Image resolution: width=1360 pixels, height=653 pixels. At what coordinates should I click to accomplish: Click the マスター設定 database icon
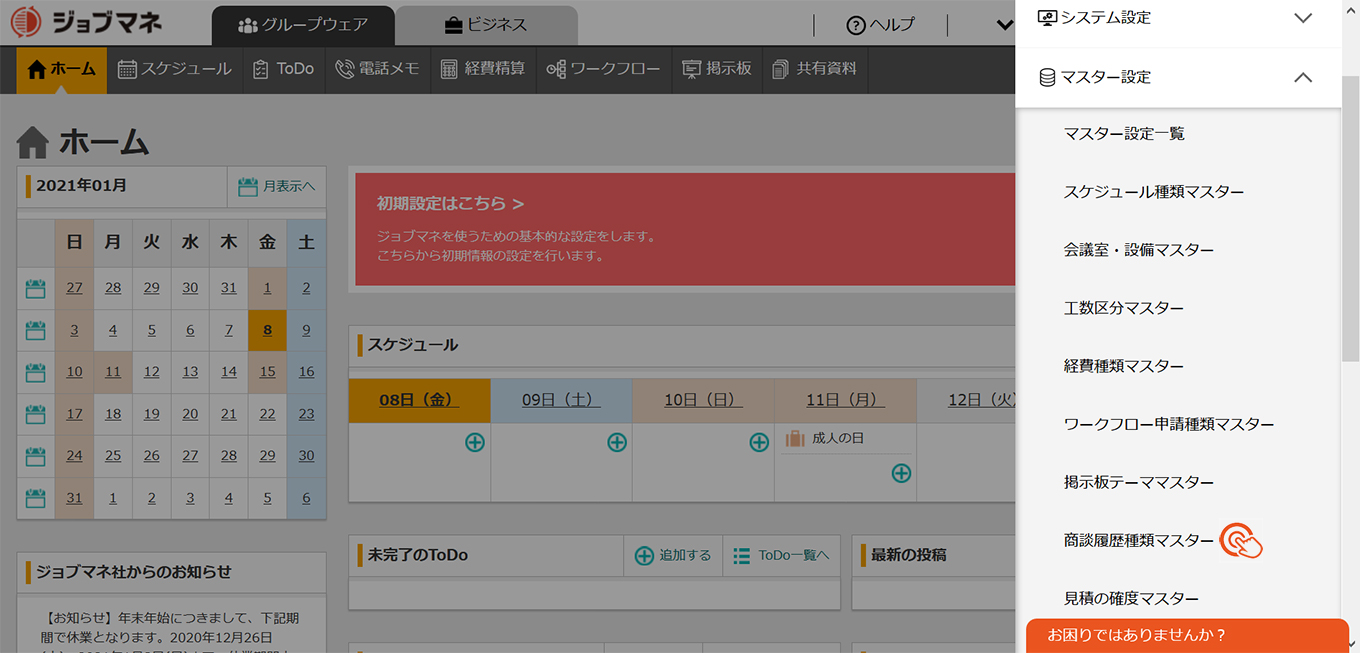[x=1047, y=77]
